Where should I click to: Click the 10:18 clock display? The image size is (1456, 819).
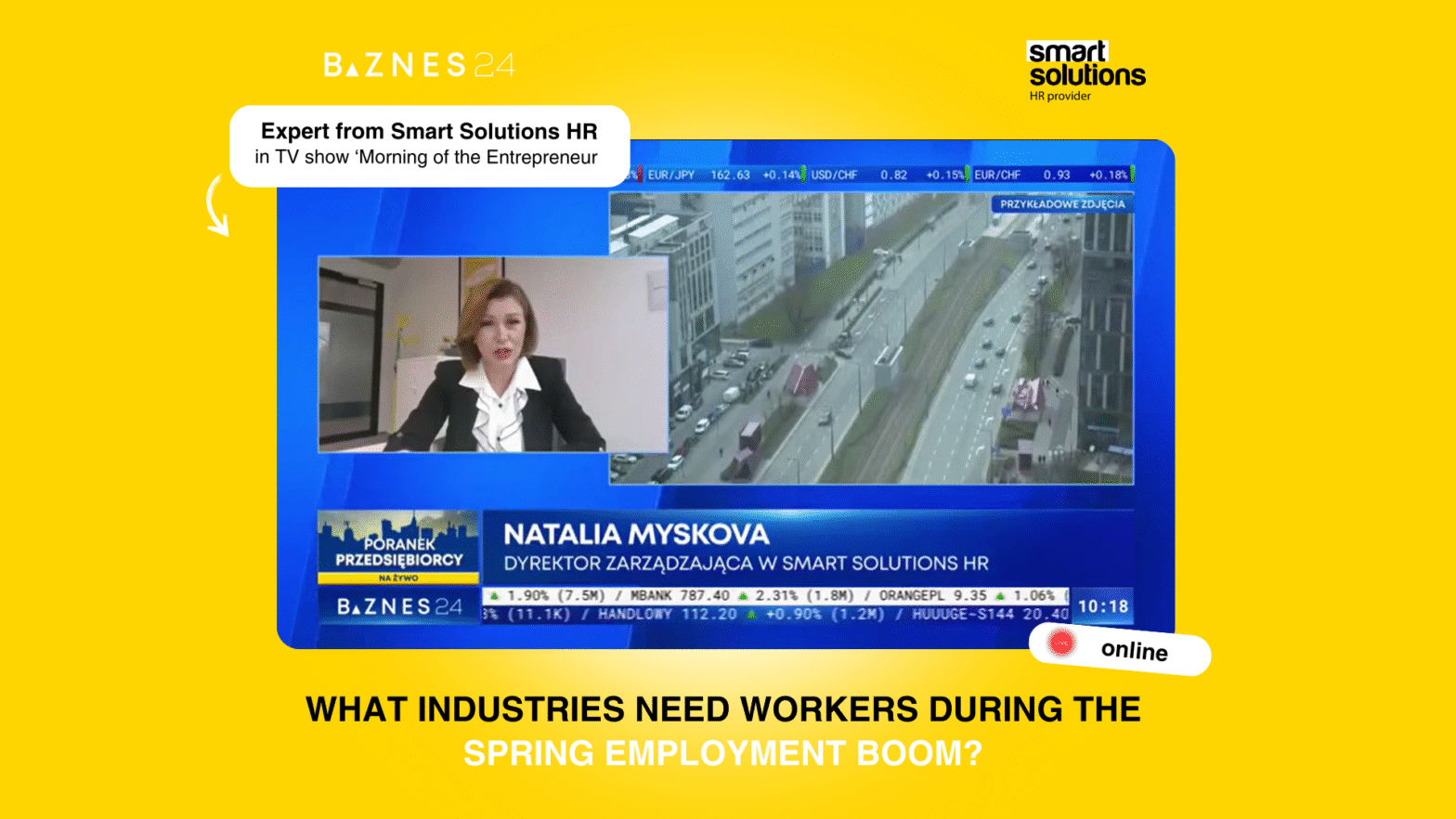click(1103, 606)
